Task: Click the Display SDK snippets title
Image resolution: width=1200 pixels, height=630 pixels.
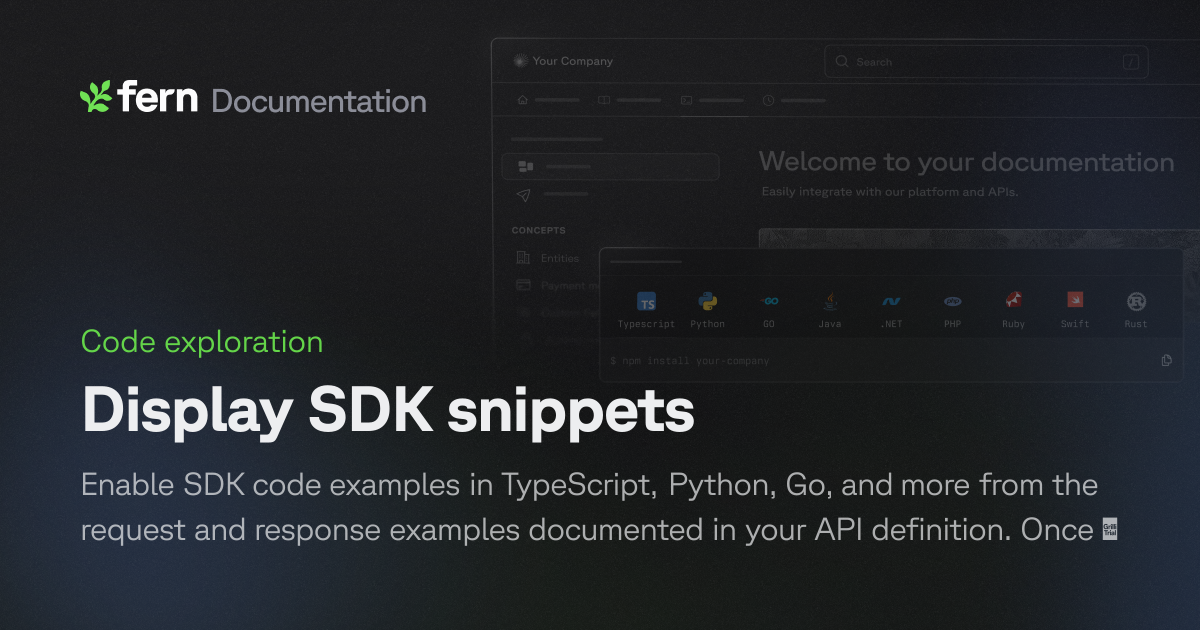Action: pyautogui.click(x=388, y=412)
